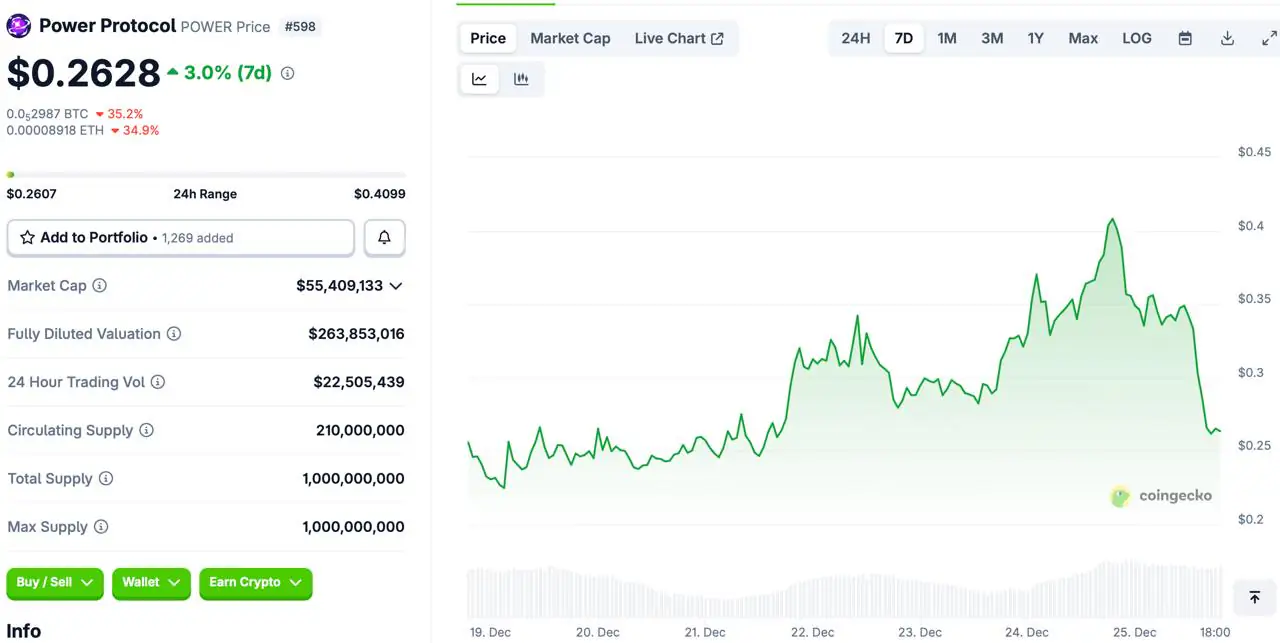The height and width of the screenshot is (643, 1280).
Task: Open the Wallet dropdown
Action: pyautogui.click(x=151, y=583)
